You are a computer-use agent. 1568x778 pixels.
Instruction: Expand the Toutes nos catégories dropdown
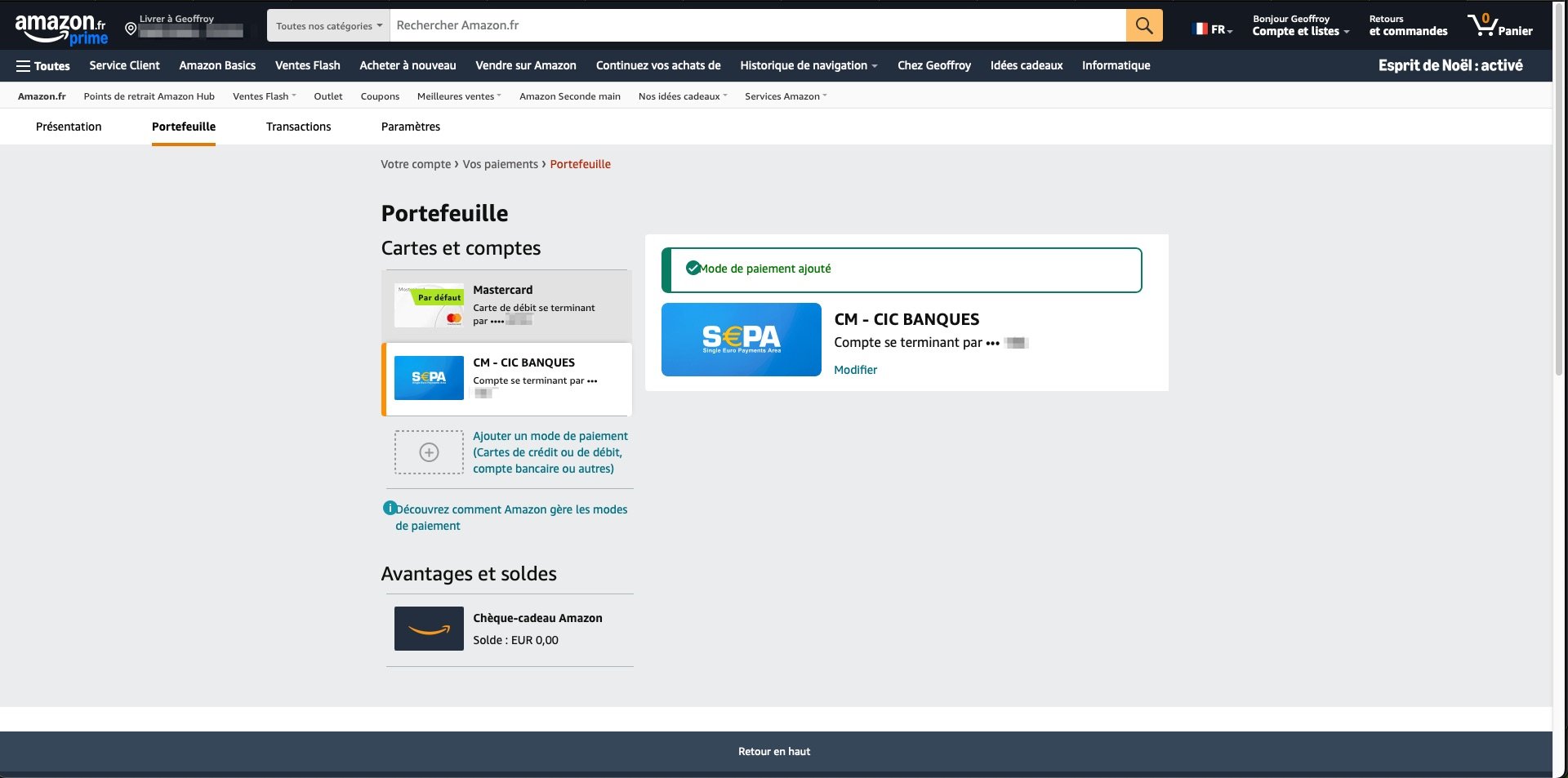click(328, 25)
